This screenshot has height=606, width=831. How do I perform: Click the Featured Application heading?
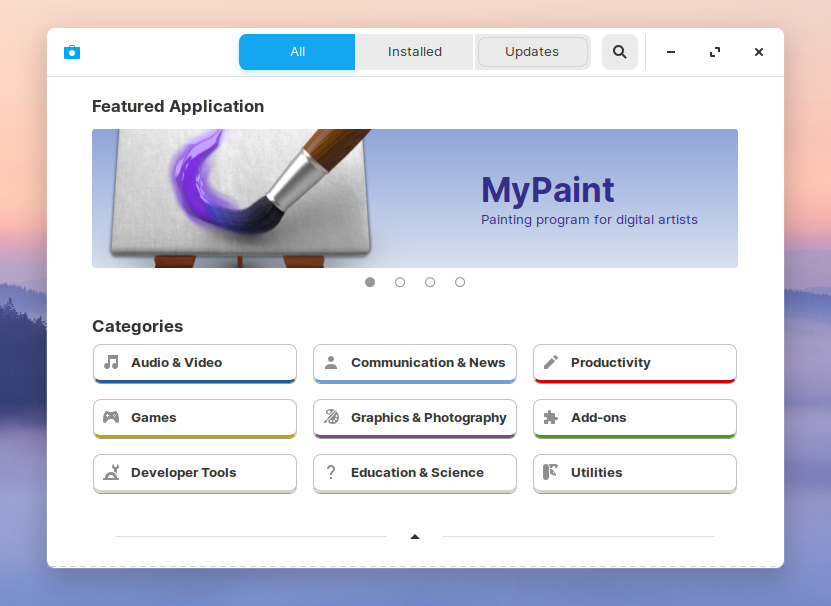pyautogui.click(x=178, y=106)
